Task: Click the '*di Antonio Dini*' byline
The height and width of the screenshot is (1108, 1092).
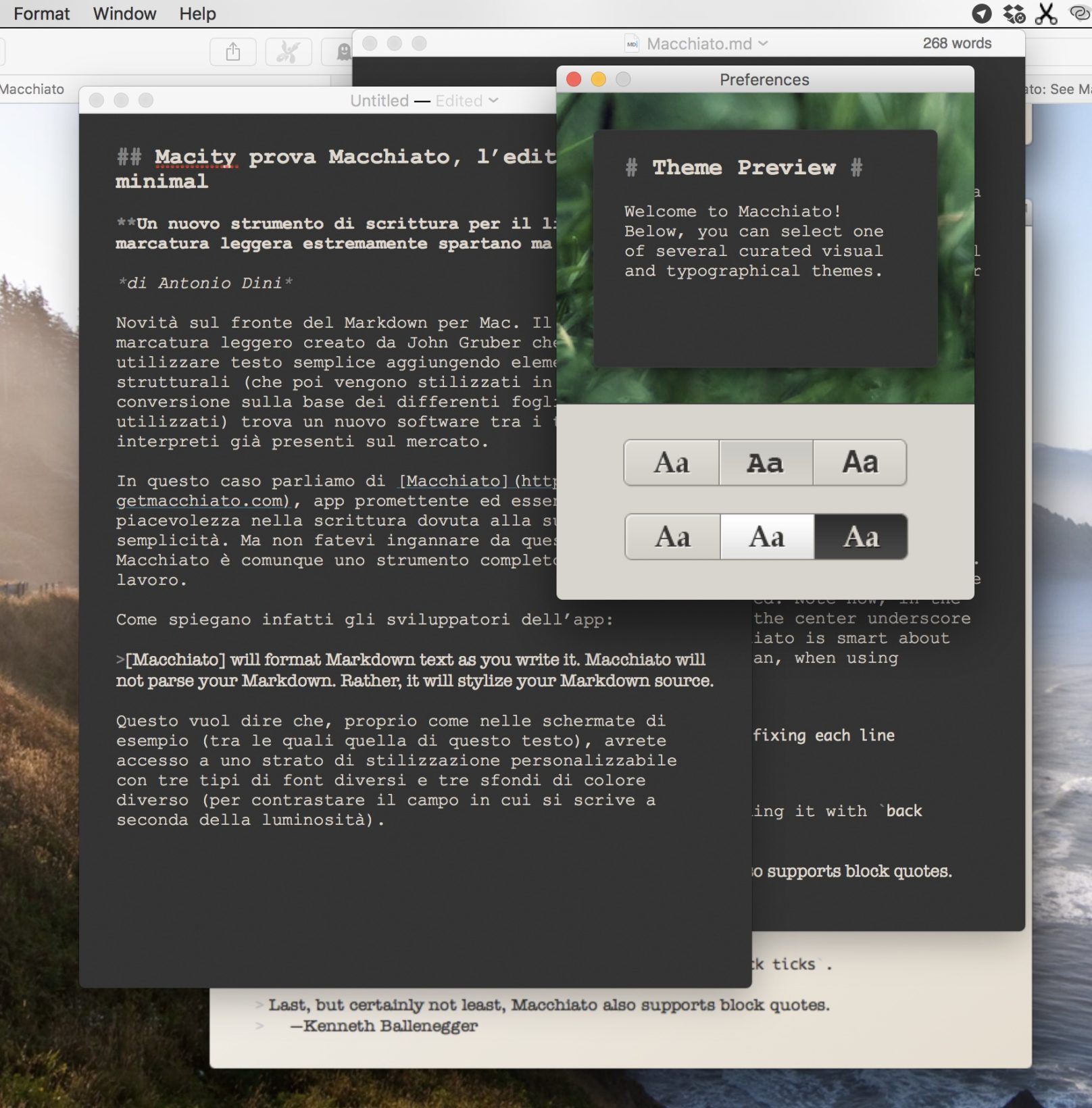Action: click(x=205, y=283)
